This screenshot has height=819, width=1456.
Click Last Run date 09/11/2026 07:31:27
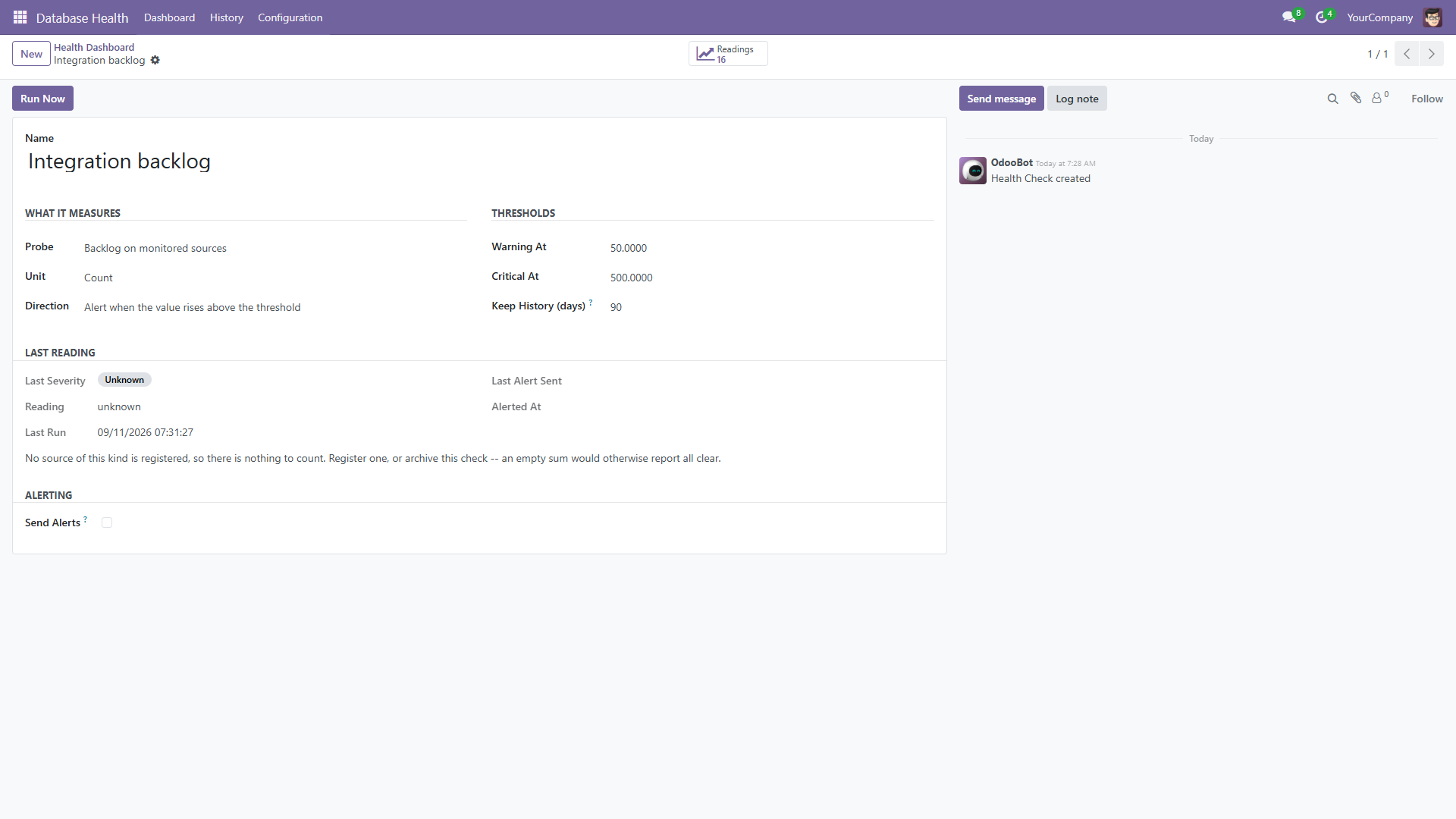tap(145, 432)
